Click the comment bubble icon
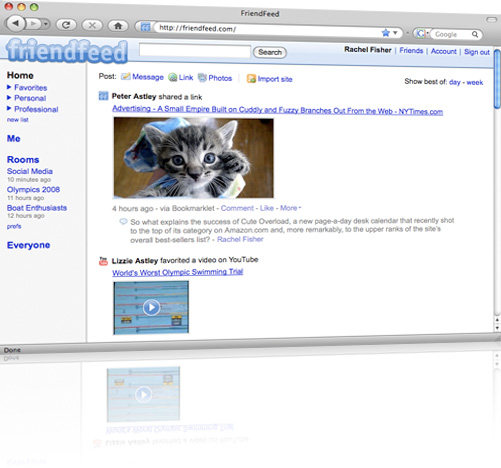Screen dimensions: 501x468 click(x=123, y=221)
